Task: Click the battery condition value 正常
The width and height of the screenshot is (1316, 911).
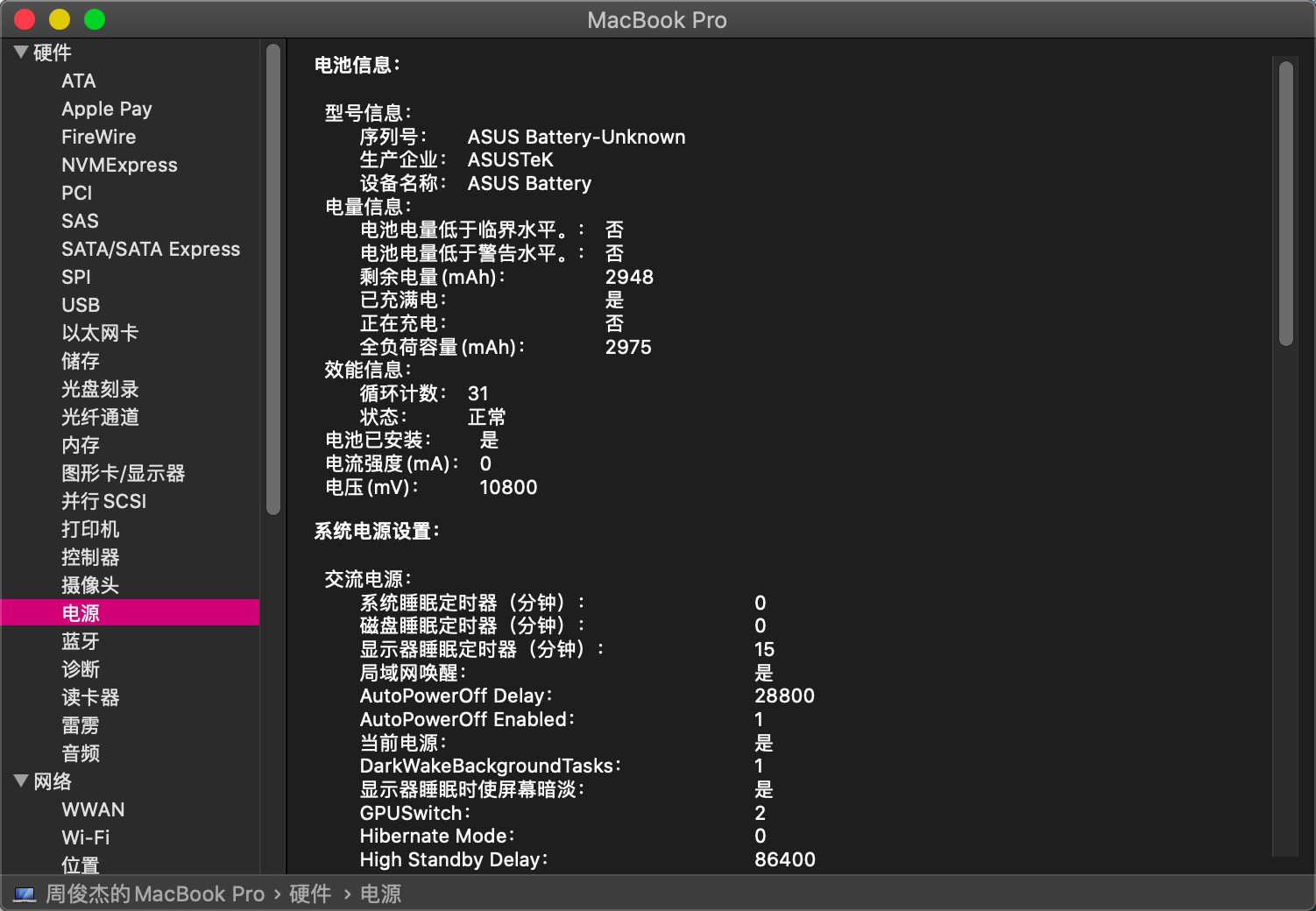Action: [487, 417]
